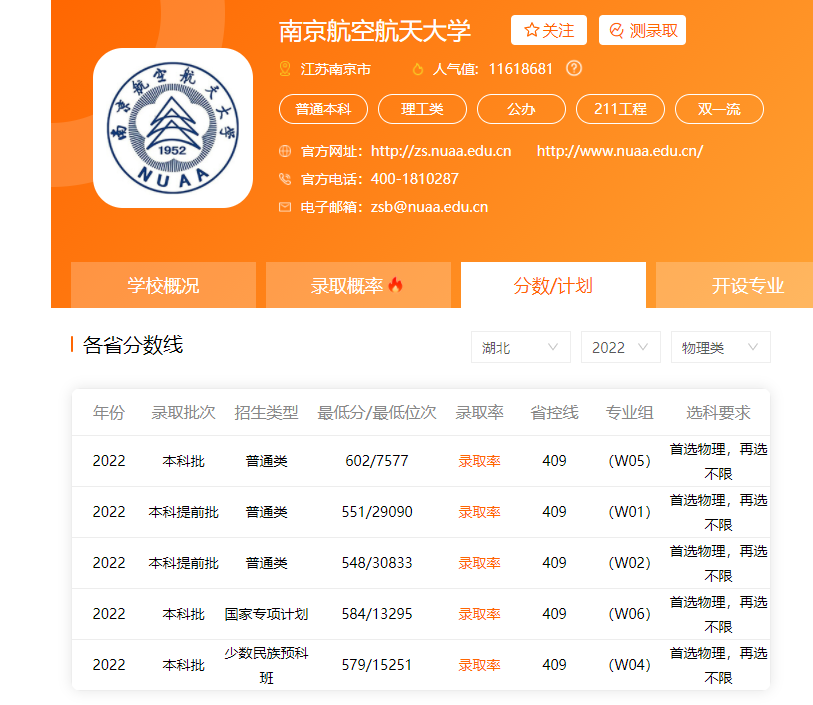Click the 专业组 column header
This screenshot has height=705, width=813.
tap(629, 413)
